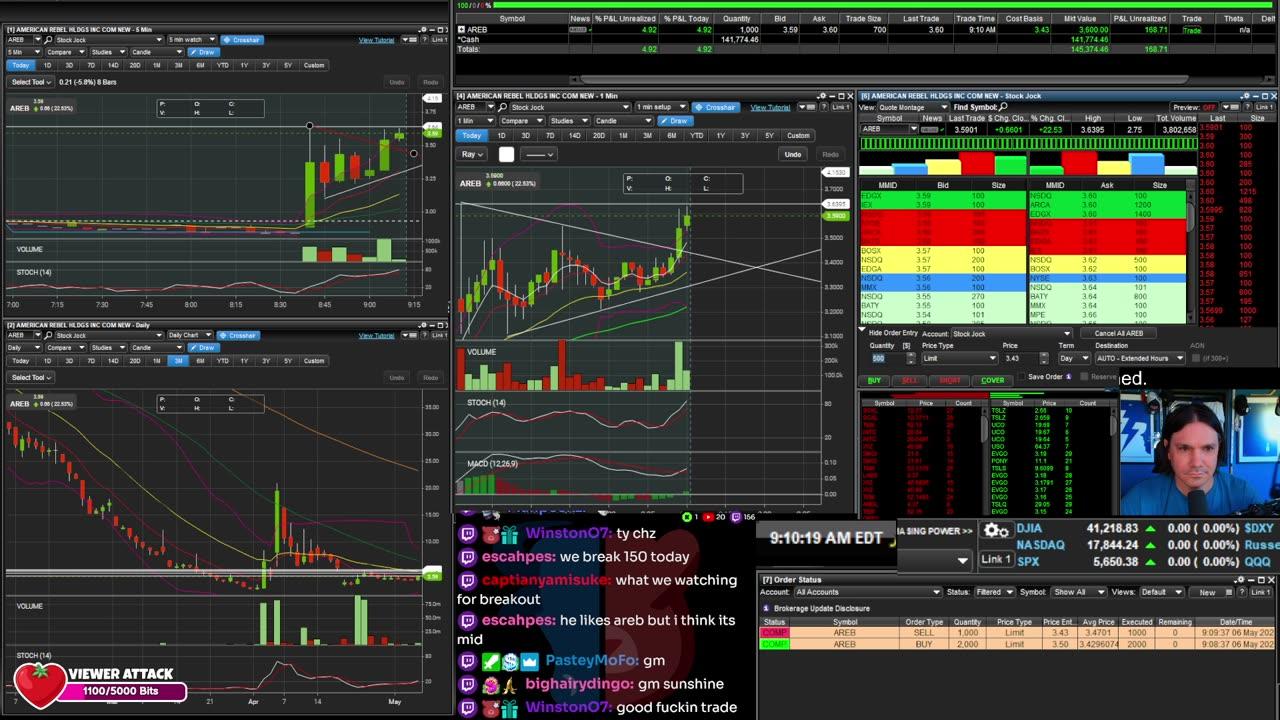Open the Select Tool dropdown in 5 Min chart
This screenshot has width=1280, height=720.
pos(31,82)
